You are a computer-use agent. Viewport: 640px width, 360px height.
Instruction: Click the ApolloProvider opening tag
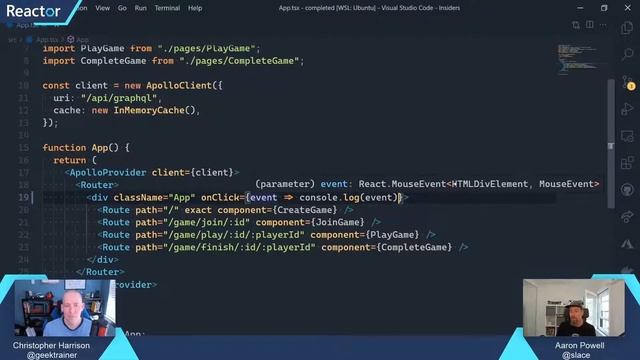pyautogui.click(x=151, y=173)
